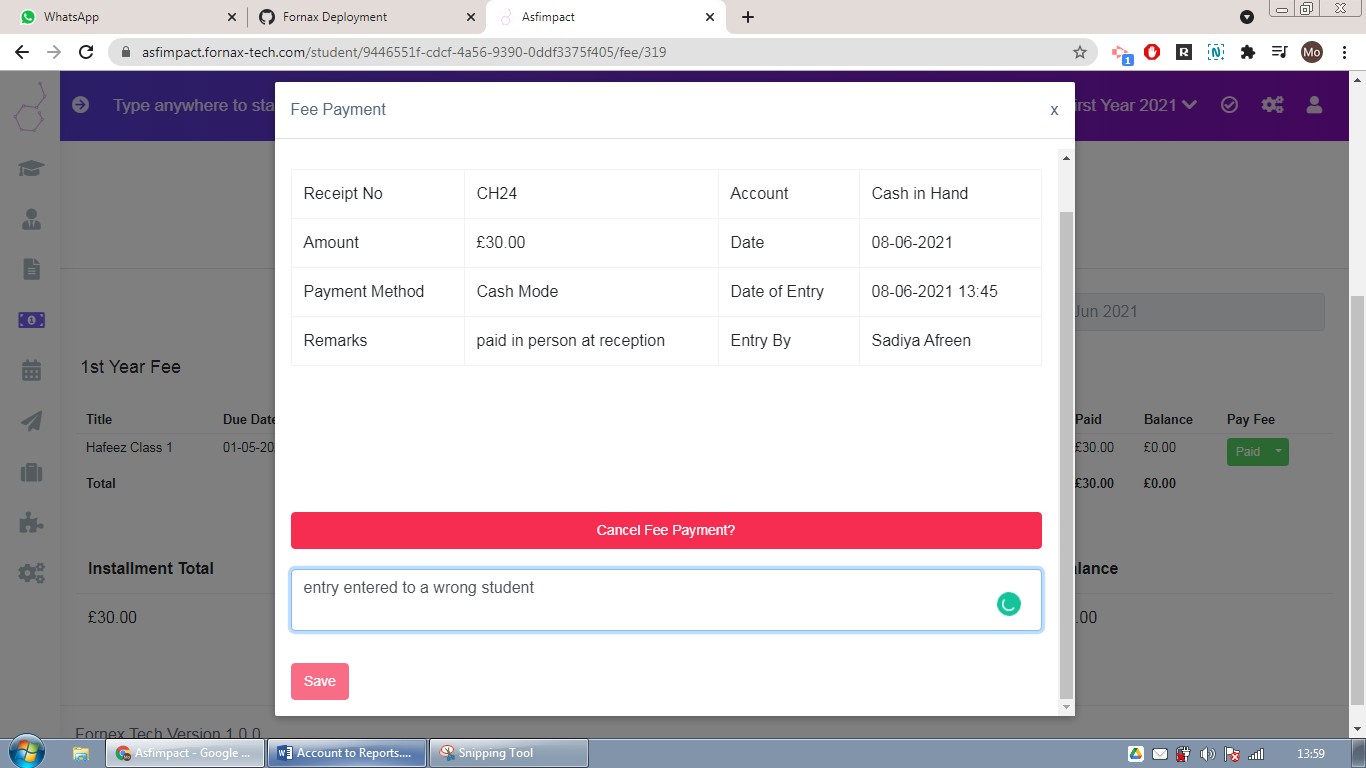Open Account to Reports Word taskbar item
Image resolution: width=1366 pixels, height=768 pixels.
[x=347, y=753]
